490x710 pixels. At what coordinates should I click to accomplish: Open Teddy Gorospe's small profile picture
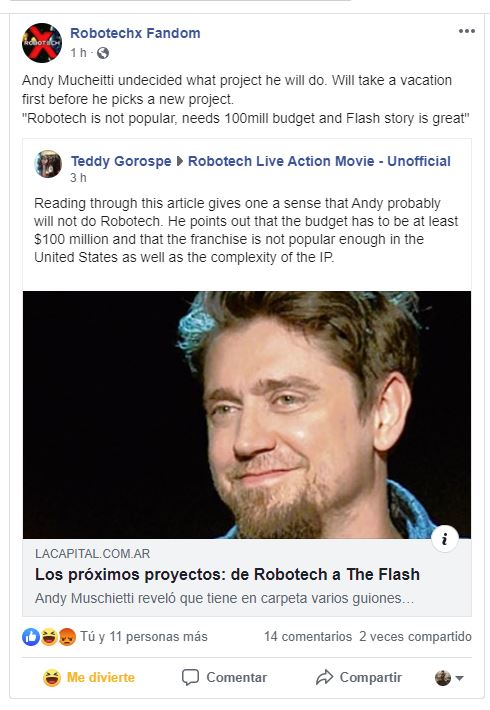pos(48,164)
